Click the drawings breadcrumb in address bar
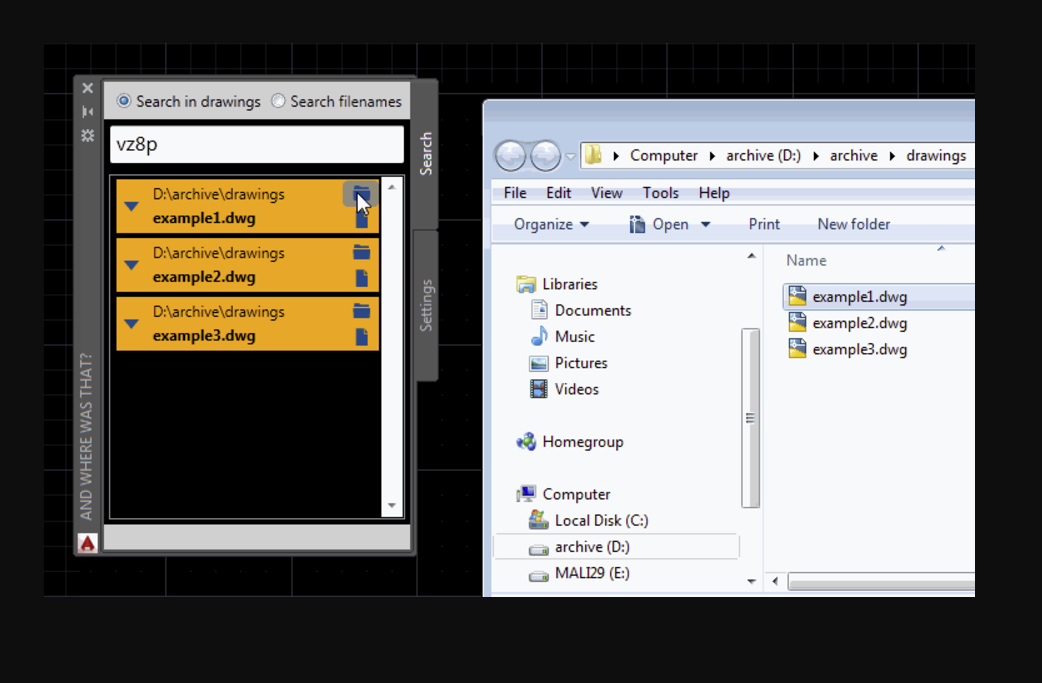Viewport: 1042px width, 683px height. coord(936,155)
